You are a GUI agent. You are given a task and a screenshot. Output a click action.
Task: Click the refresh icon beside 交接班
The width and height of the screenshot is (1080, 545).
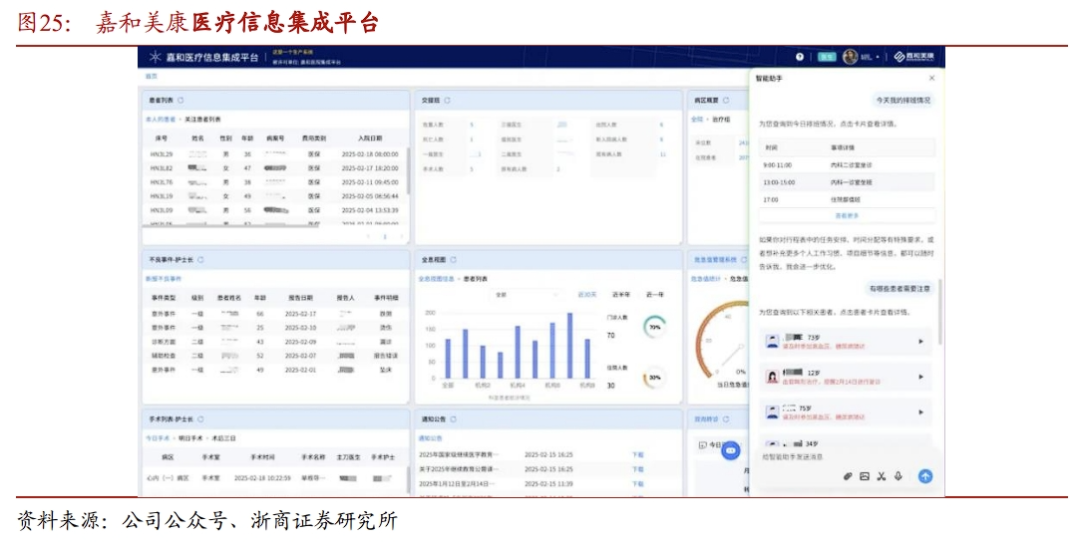click(x=447, y=101)
